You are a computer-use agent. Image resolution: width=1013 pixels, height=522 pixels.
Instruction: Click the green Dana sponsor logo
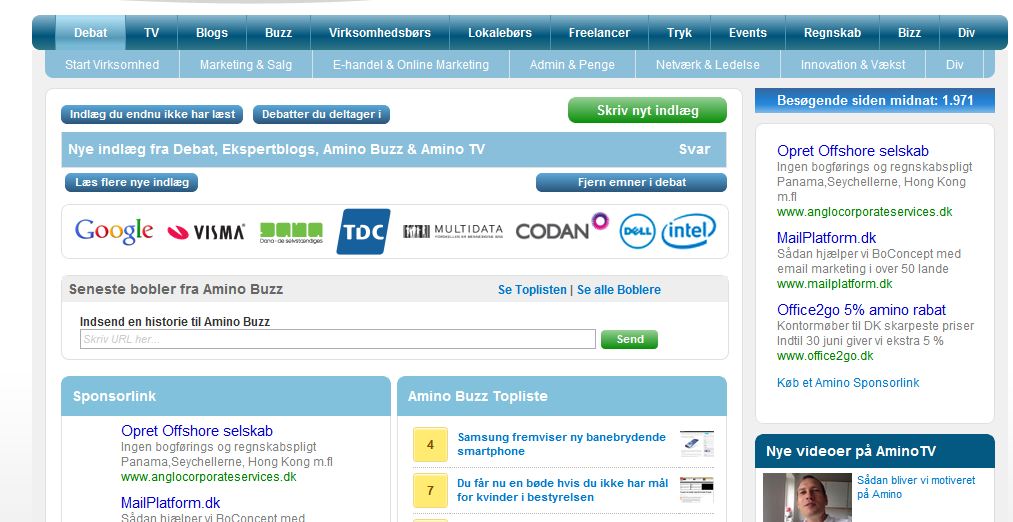[x=291, y=232]
